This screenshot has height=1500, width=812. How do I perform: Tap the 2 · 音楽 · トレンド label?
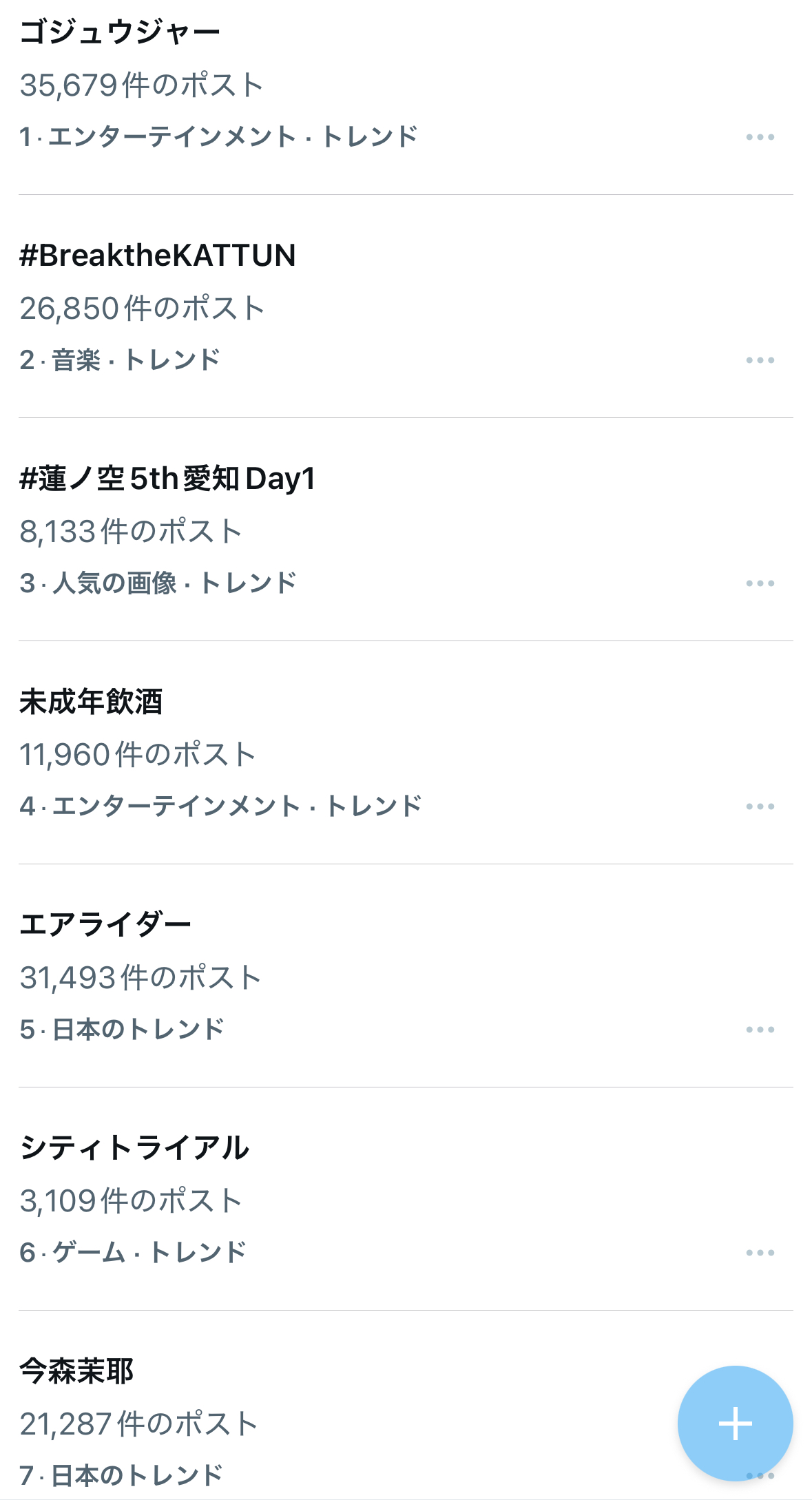click(x=120, y=360)
